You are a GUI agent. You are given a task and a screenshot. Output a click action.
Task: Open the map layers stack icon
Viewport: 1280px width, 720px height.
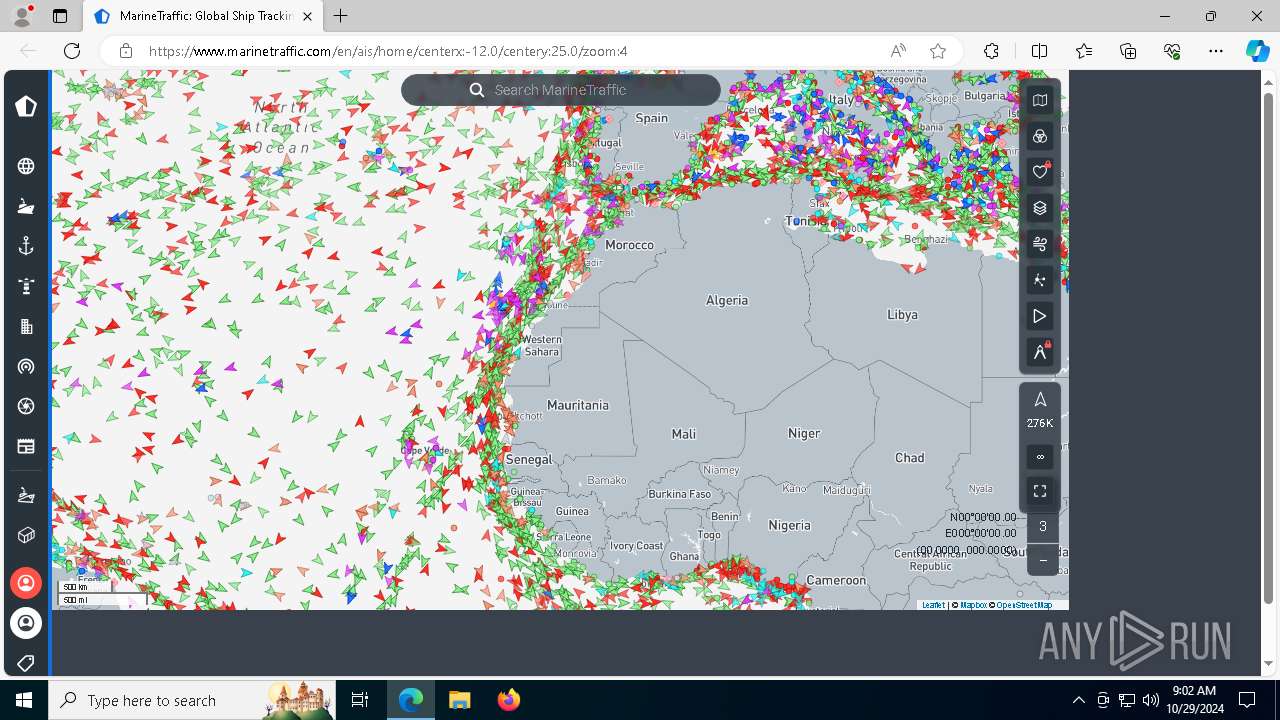coord(1040,208)
